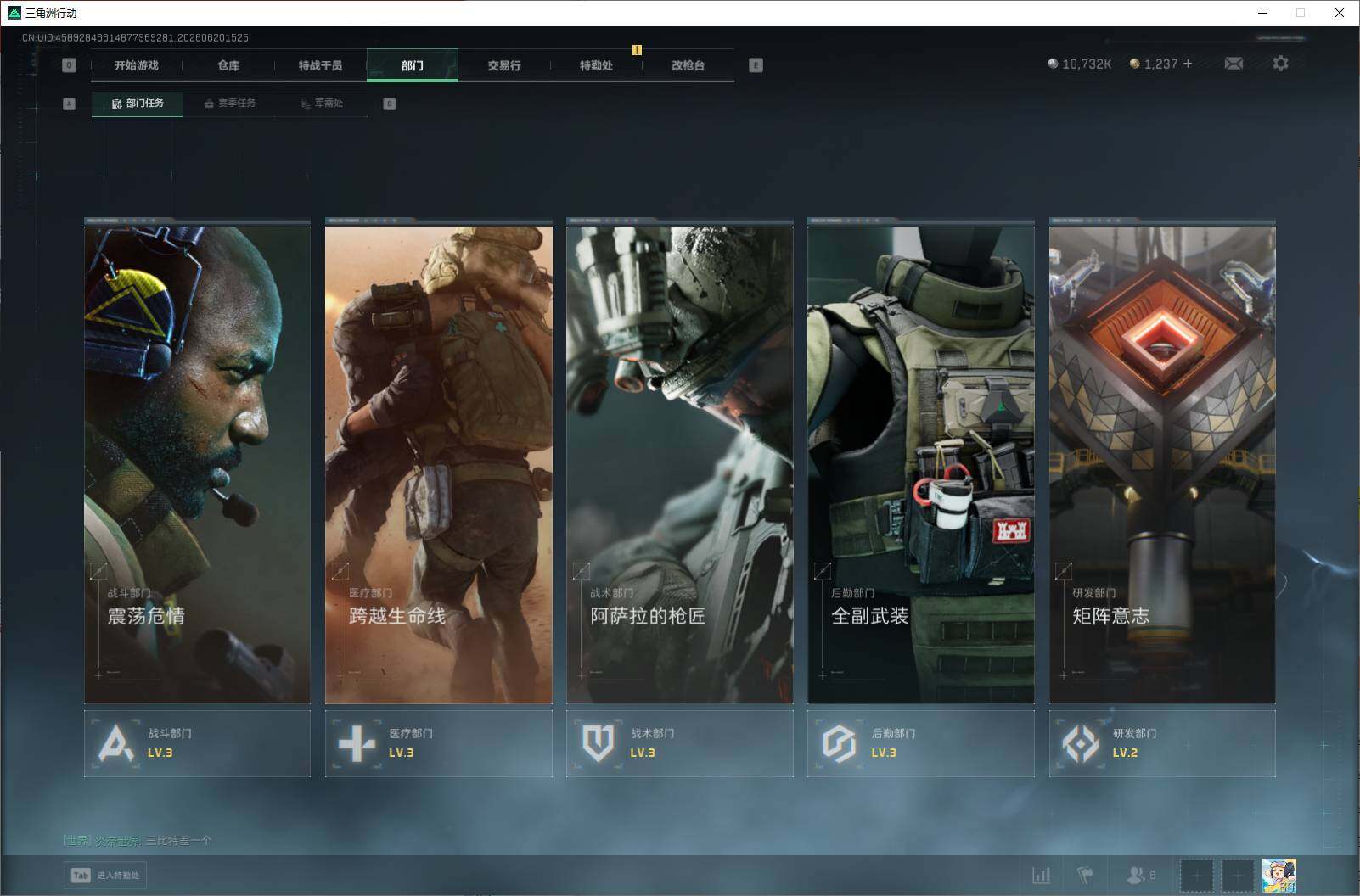
Task: Open the 特勤处 tab
Action: (x=596, y=65)
